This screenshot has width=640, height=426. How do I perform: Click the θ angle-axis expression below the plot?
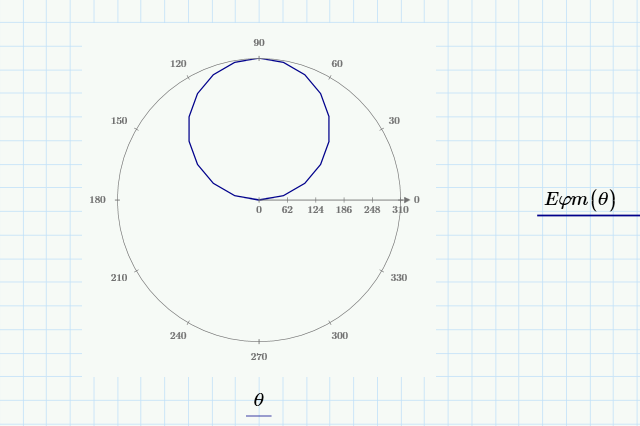click(259, 400)
